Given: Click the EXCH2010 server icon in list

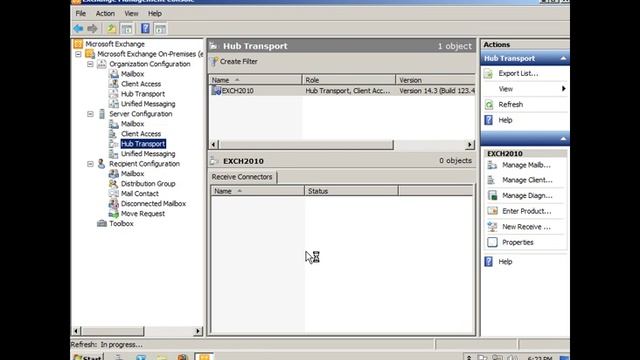Looking at the screenshot, I should click(x=216, y=91).
